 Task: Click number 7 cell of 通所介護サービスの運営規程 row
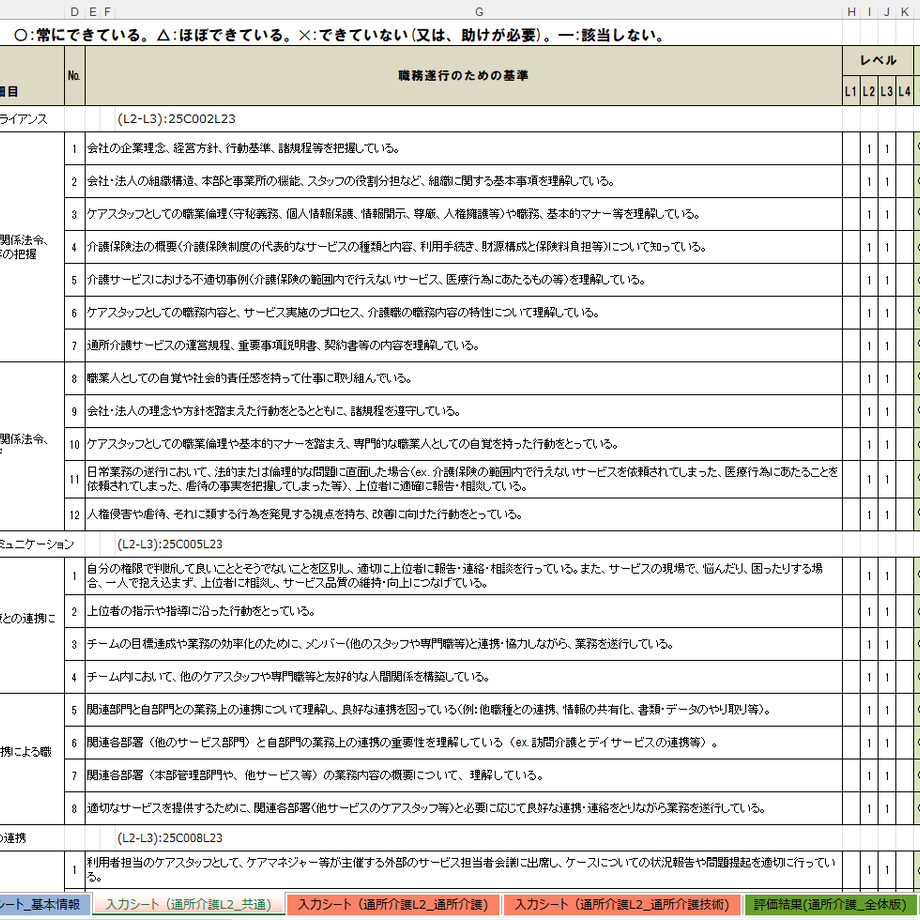pyautogui.click(x=74, y=346)
